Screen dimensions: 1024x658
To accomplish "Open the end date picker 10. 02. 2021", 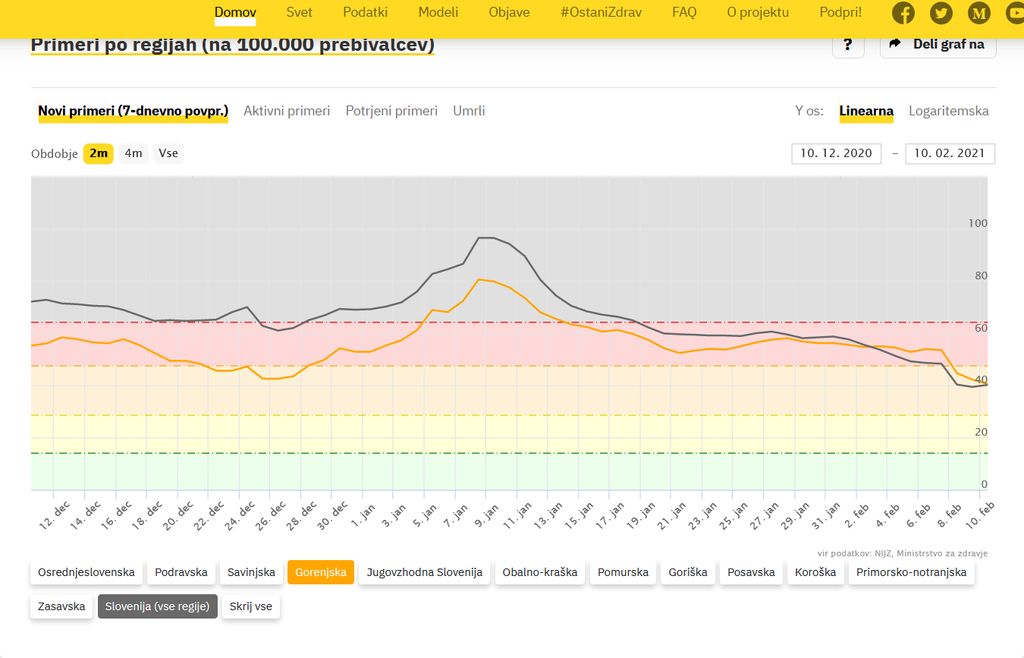I will point(949,153).
